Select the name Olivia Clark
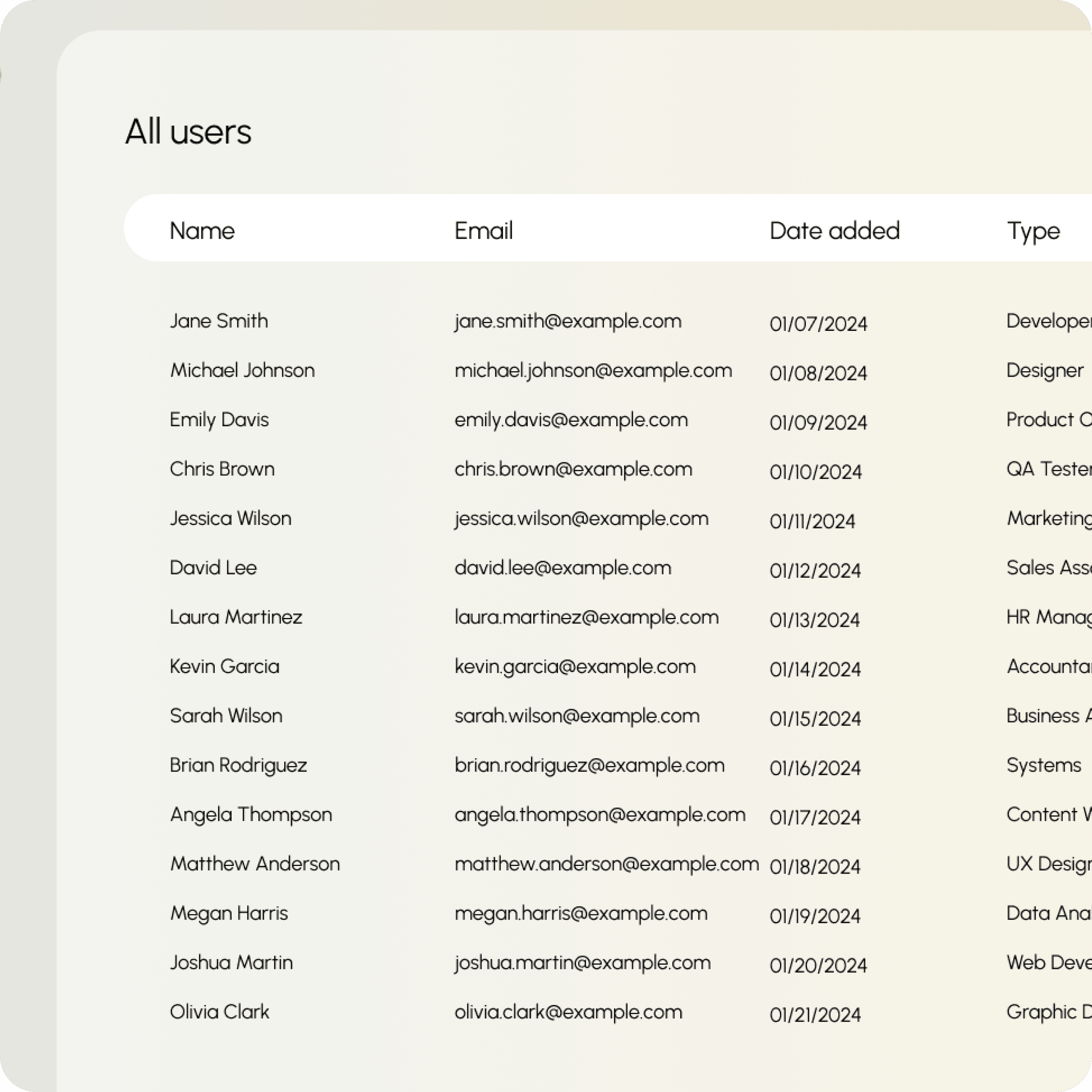1092x1092 pixels. pyautogui.click(x=219, y=1012)
